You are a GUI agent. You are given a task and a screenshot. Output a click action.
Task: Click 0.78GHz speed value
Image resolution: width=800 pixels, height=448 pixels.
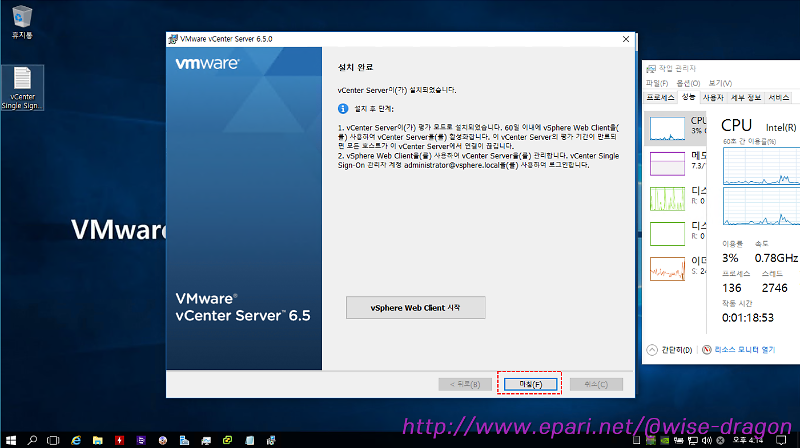pos(776,258)
